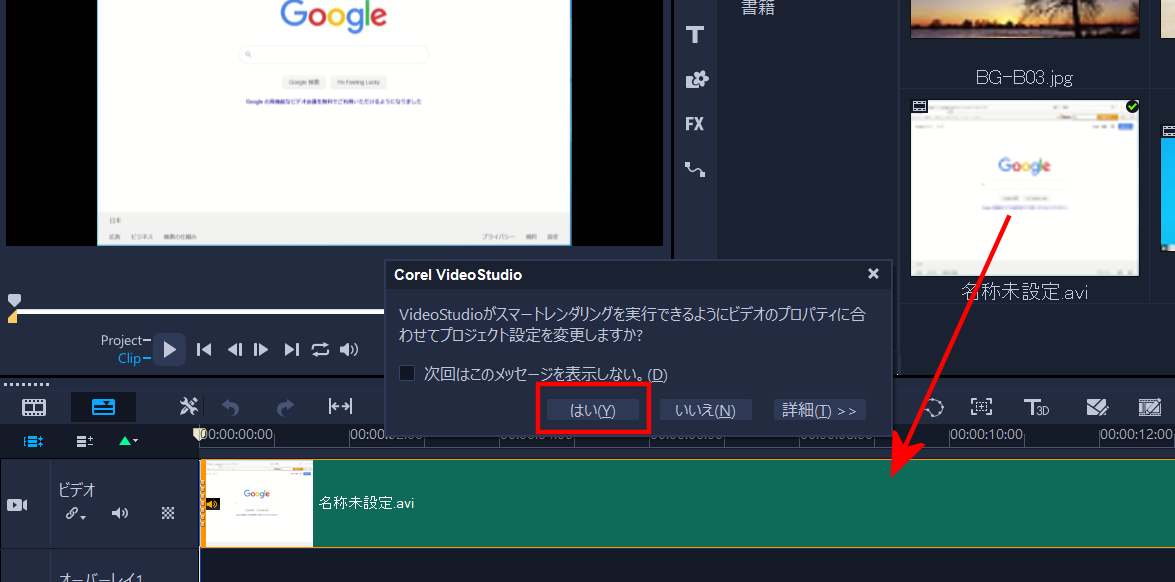
Task: Close the Corel VideoStudio dialog
Action: pyautogui.click(x=873, y=274)
